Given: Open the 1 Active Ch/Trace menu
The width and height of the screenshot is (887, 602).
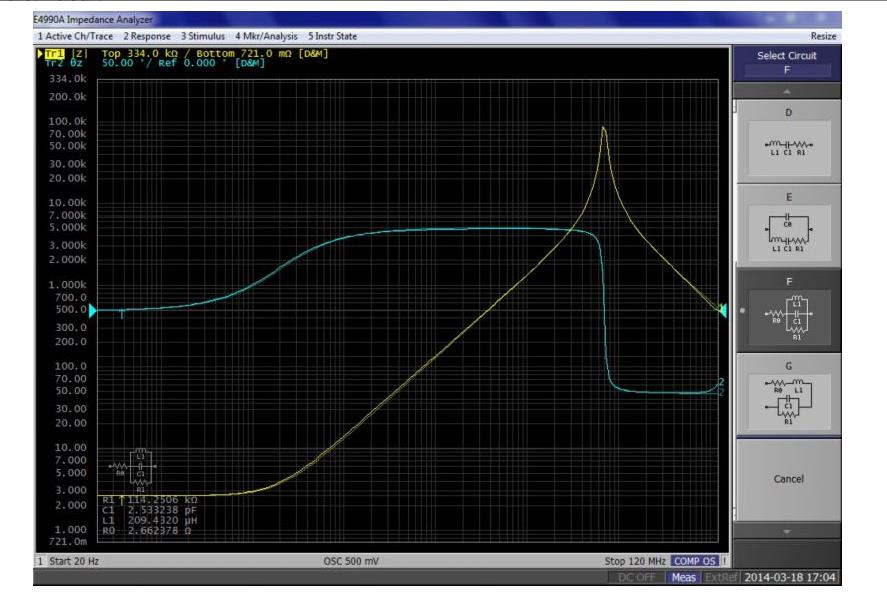Looking at the screenshot, I should (75, 36).
